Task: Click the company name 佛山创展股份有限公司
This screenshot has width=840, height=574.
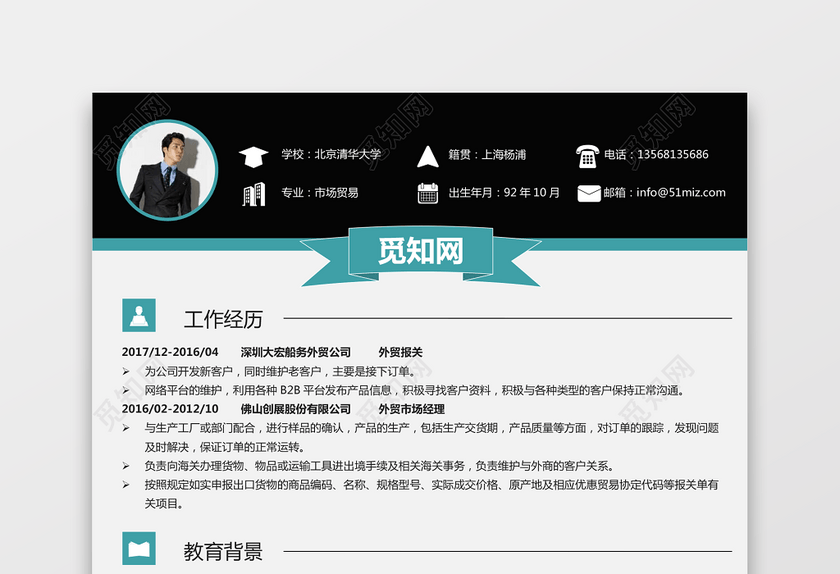Action: tap(296, 409)
